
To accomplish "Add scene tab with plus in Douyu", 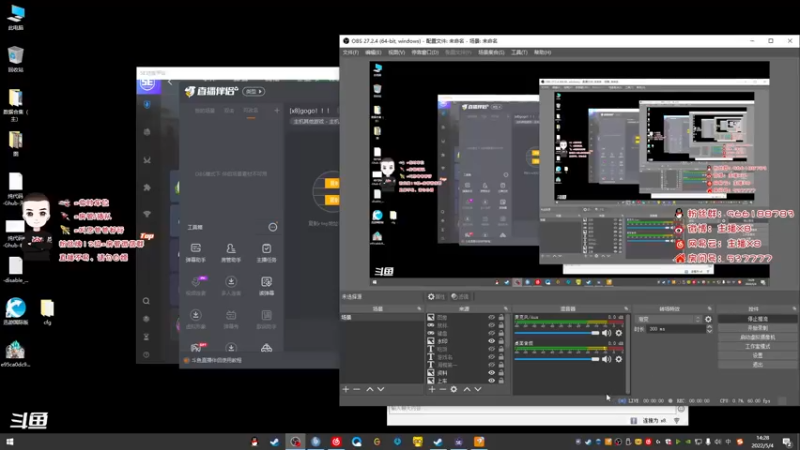I will coord(277,110).
